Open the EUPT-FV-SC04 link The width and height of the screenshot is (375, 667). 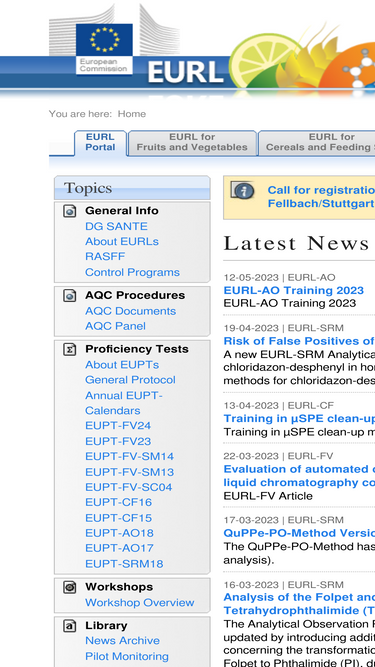[128, 487]
